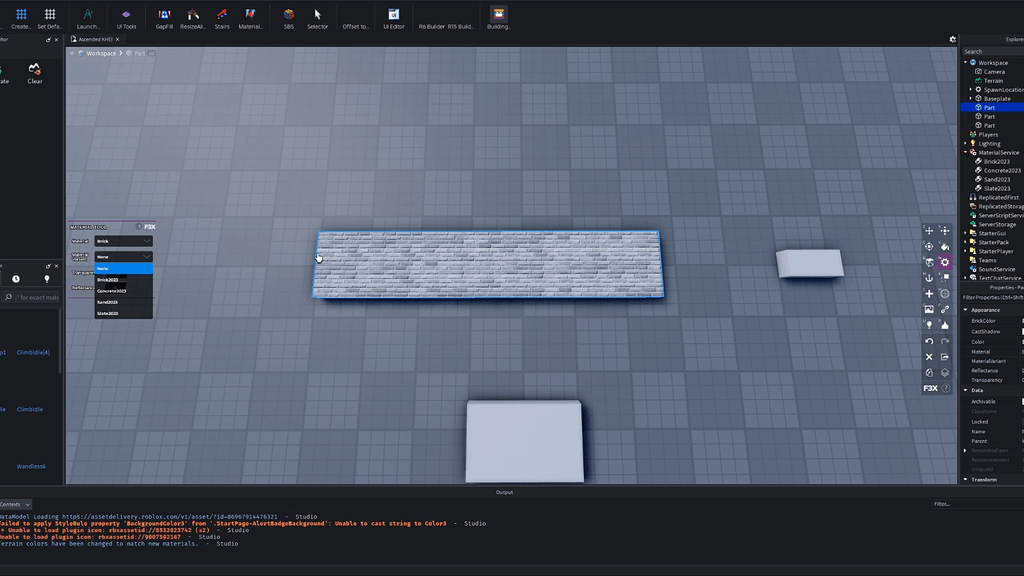The image size is (1024, 576).
Task: Click the F3X Delete X icon
Action: pyautogui.click(x=929, y=357)
